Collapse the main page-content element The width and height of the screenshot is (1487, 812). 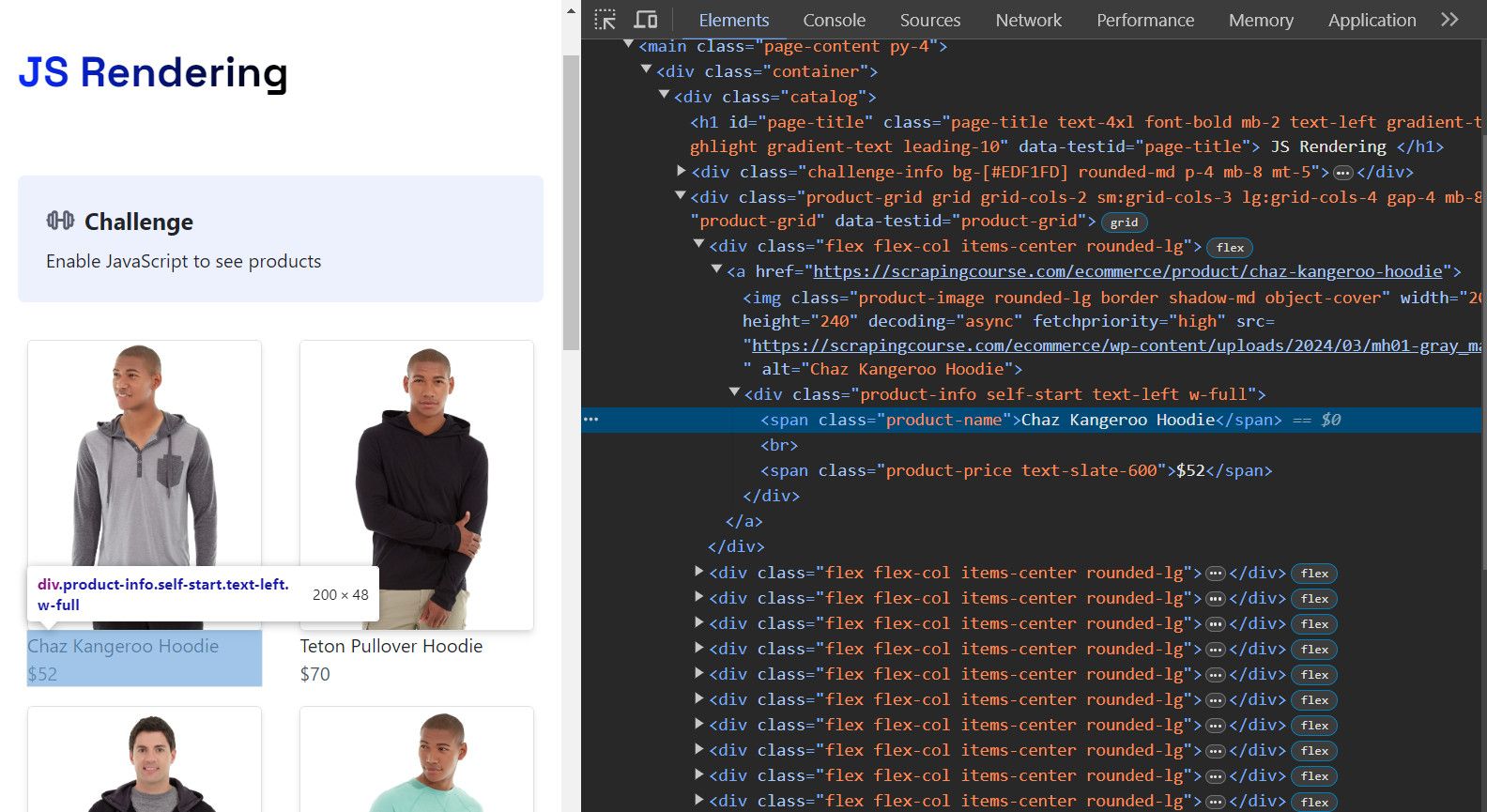[x=628, y=45]
